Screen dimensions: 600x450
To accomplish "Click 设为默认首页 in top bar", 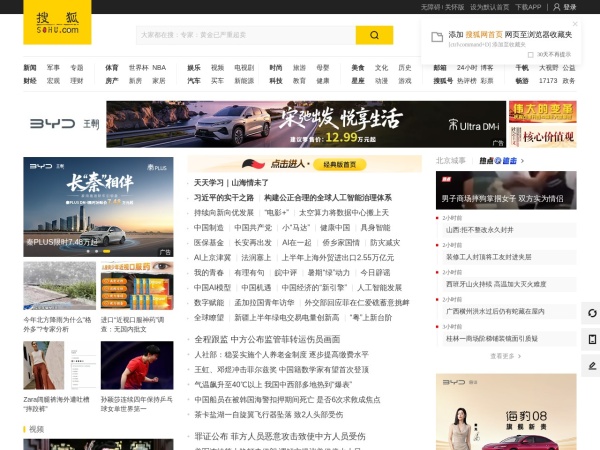I will click(x=489, y=7).
